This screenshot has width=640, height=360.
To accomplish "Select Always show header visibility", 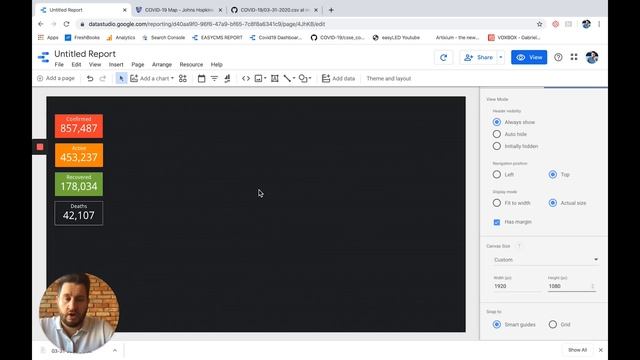I will 497,122.
